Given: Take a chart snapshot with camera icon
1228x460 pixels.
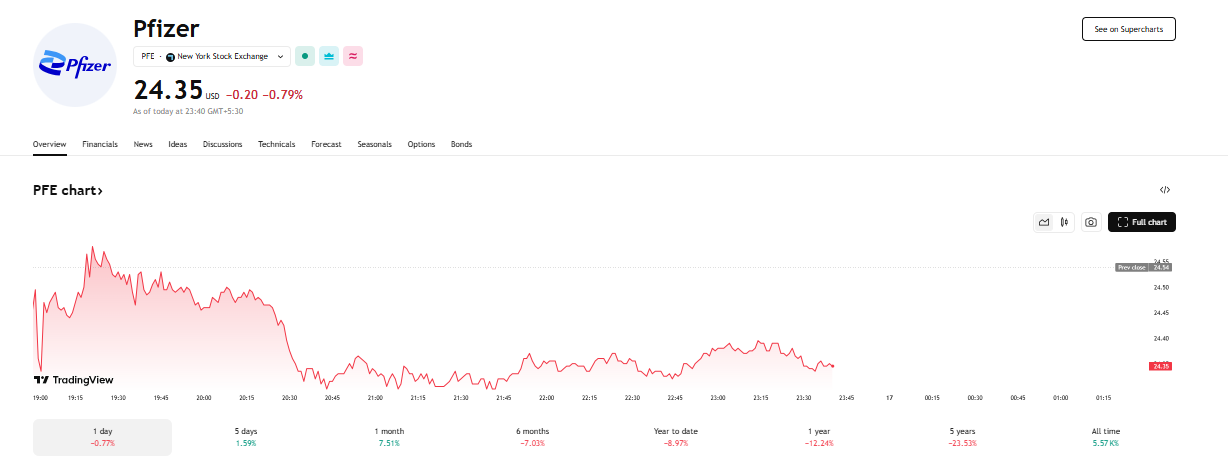Looking at the screenshot, I should click(1091, 222).
